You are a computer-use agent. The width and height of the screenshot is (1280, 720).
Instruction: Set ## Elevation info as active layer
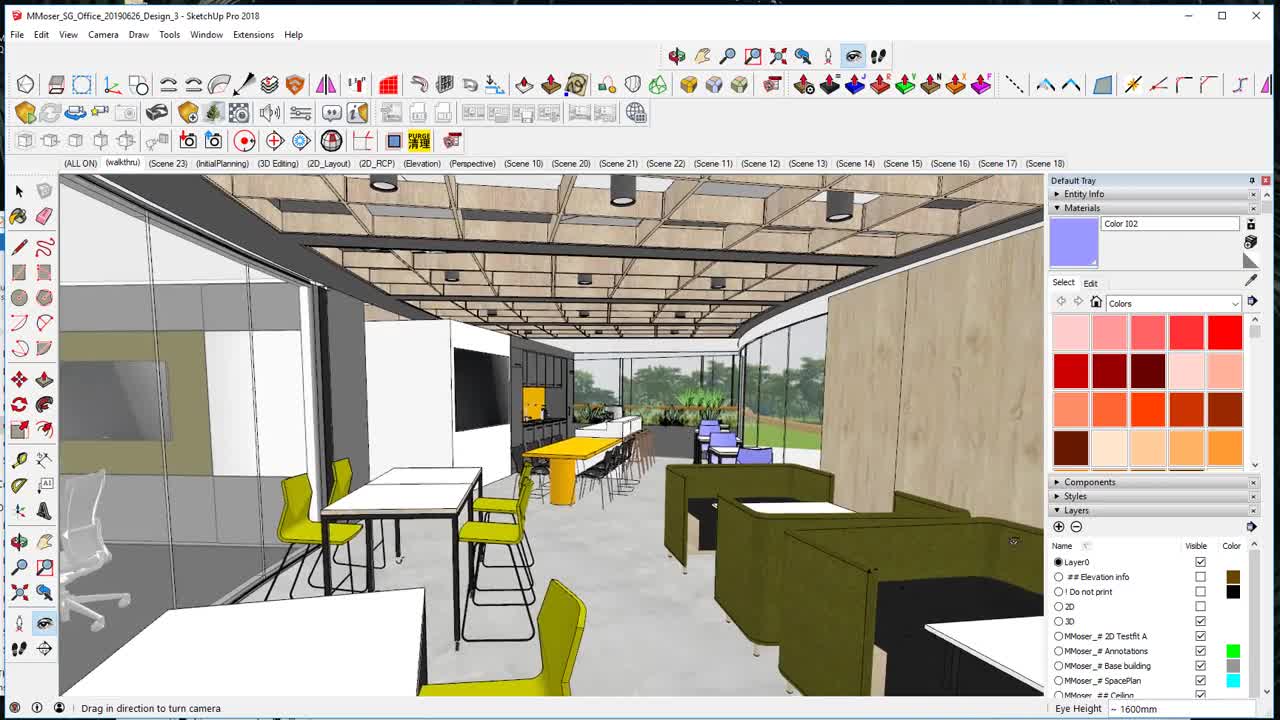point(1059,577)
